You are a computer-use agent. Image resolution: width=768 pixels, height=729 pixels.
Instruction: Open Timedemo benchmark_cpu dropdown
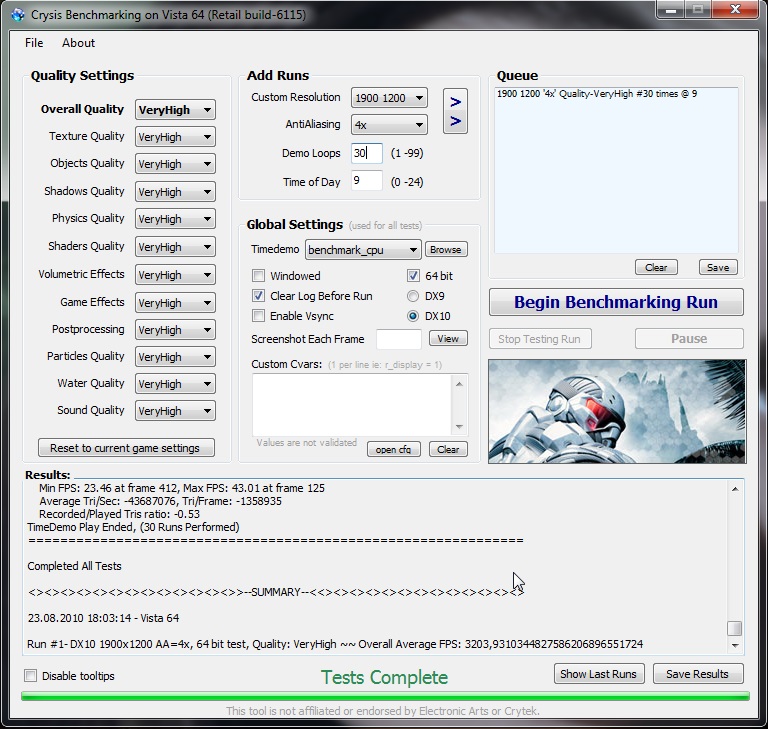tap(363, 250)
